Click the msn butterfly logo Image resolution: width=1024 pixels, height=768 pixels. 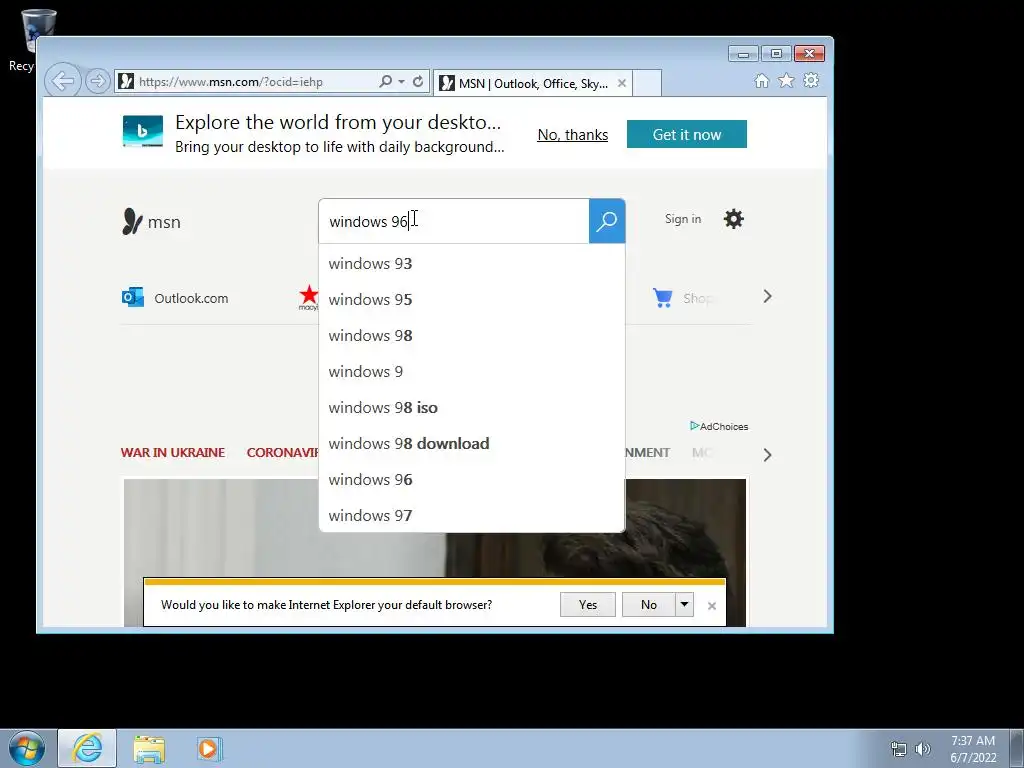click(x=152, y=221)
